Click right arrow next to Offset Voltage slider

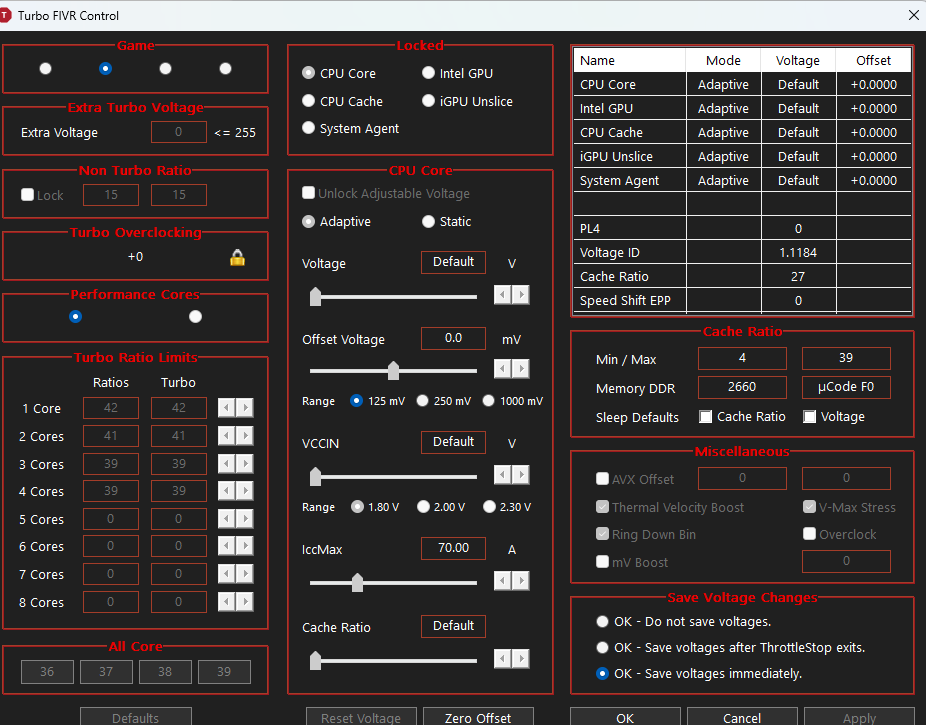(521, 369)
